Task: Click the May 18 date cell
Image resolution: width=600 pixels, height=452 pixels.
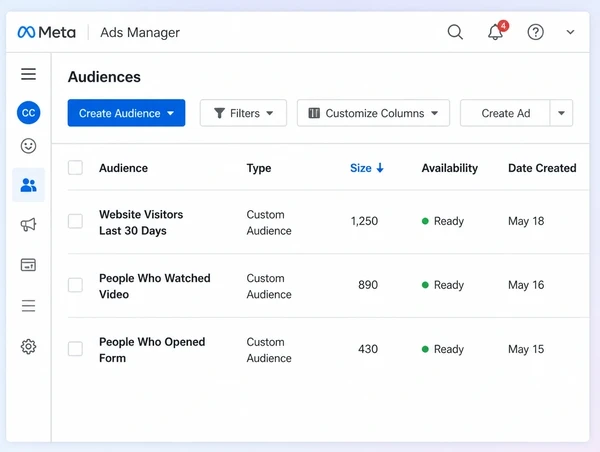Action: coord(526,221)
